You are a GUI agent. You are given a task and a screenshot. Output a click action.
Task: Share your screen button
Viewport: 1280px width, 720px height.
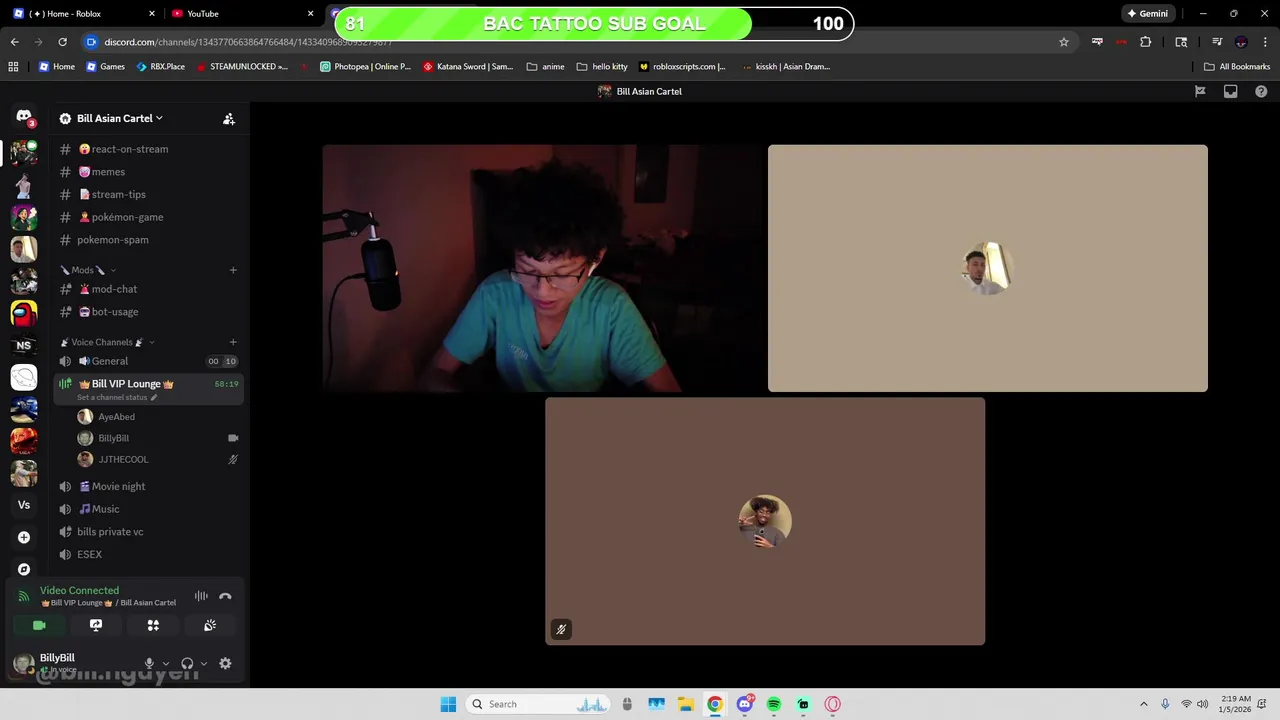coord(96,625)
